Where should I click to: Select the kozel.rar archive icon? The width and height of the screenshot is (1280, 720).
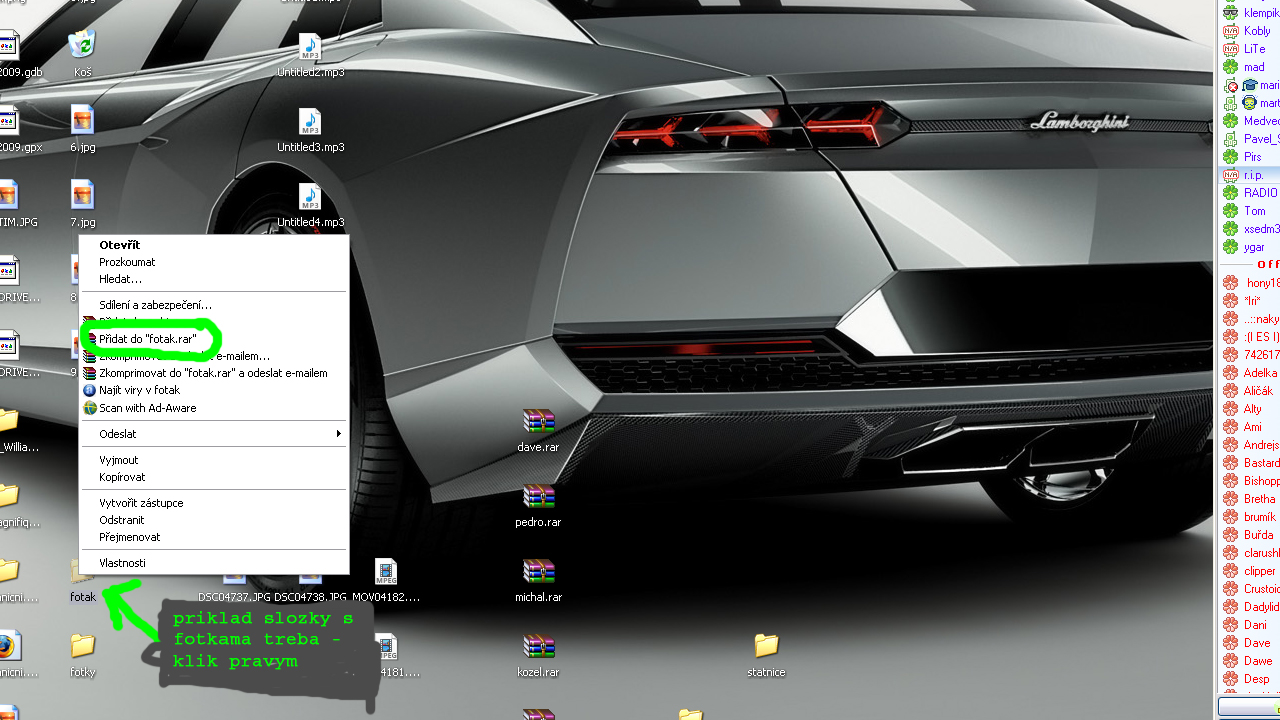pyautogui.click(x=538, y=648)
